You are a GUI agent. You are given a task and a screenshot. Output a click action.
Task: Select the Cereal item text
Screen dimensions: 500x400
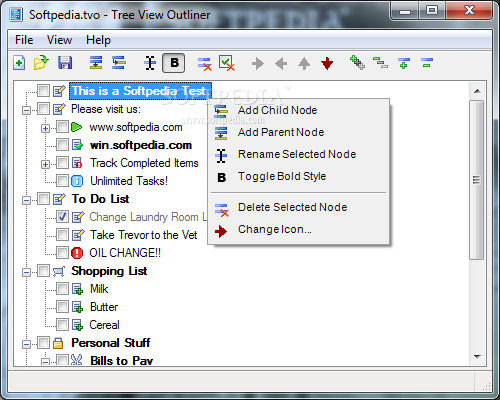coord(104,325)
